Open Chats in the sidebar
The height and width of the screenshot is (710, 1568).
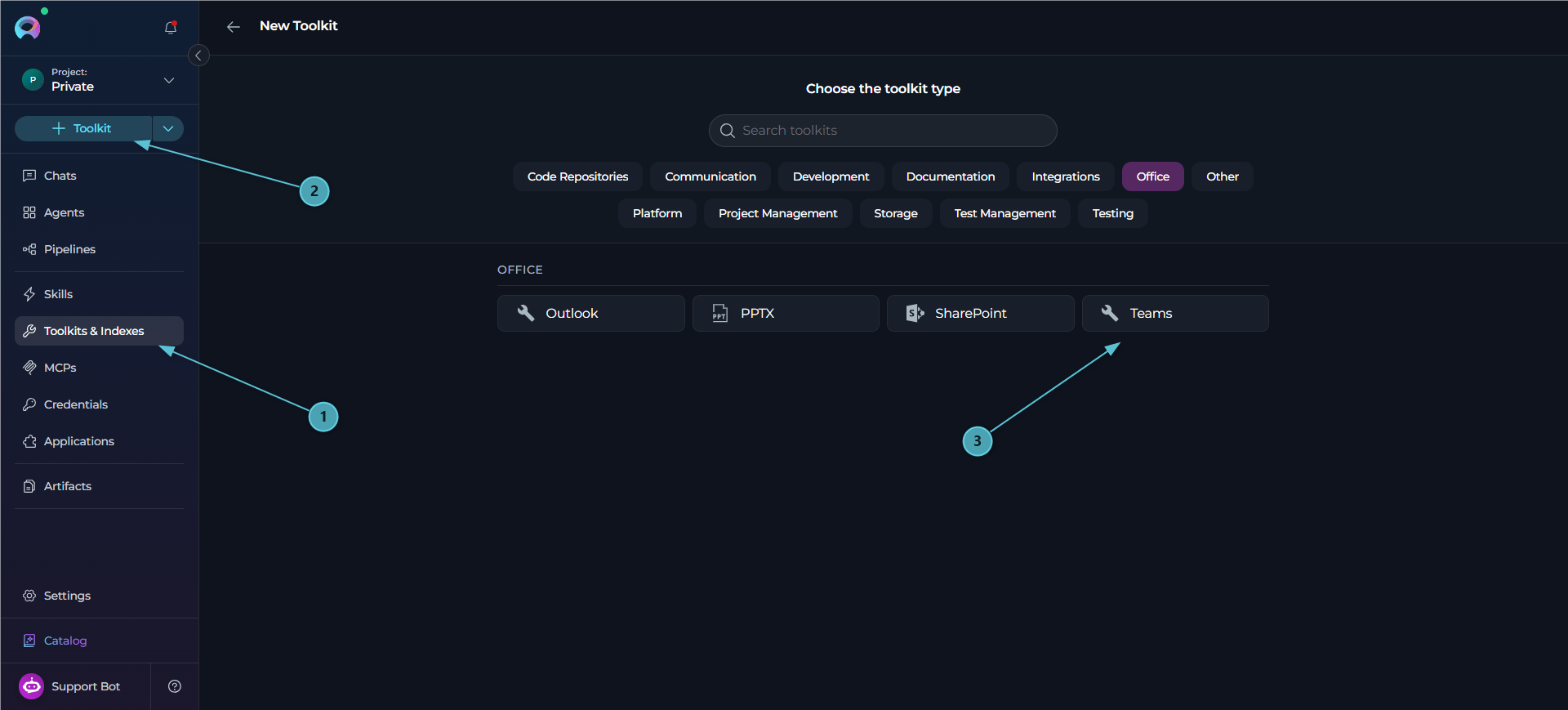point(99,176)
